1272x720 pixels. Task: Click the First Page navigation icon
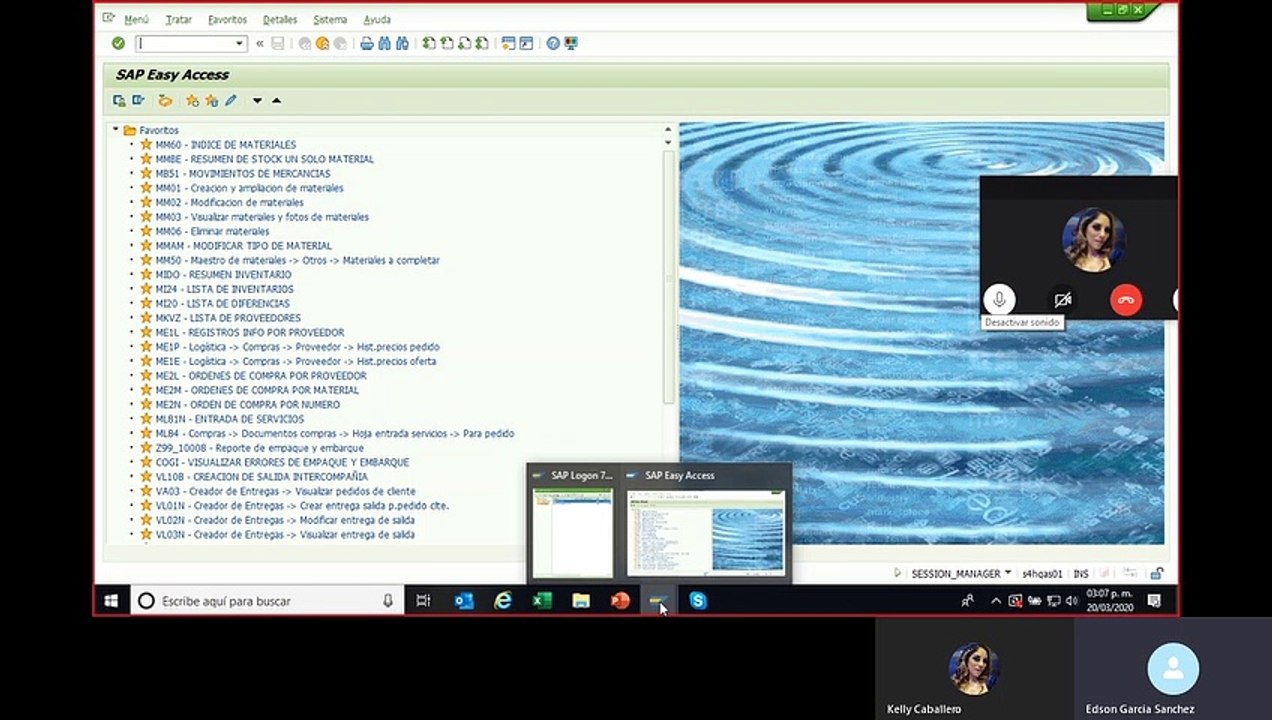pos(429,43)
